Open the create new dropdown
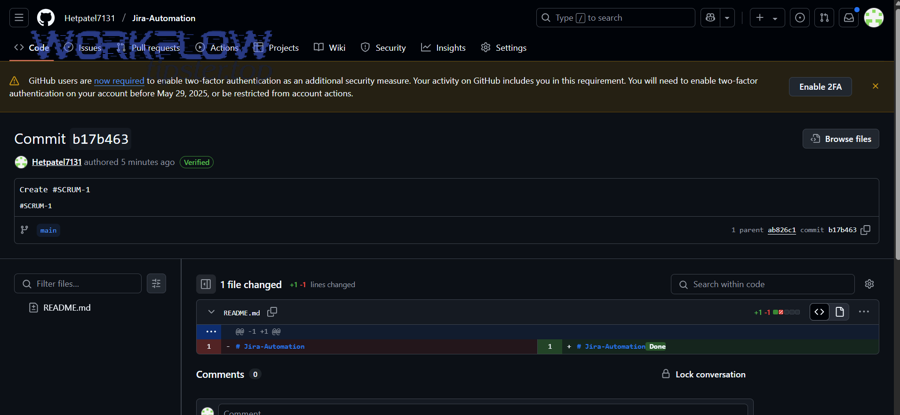This screenshot has width=900, height=415. tap(767, 18)
